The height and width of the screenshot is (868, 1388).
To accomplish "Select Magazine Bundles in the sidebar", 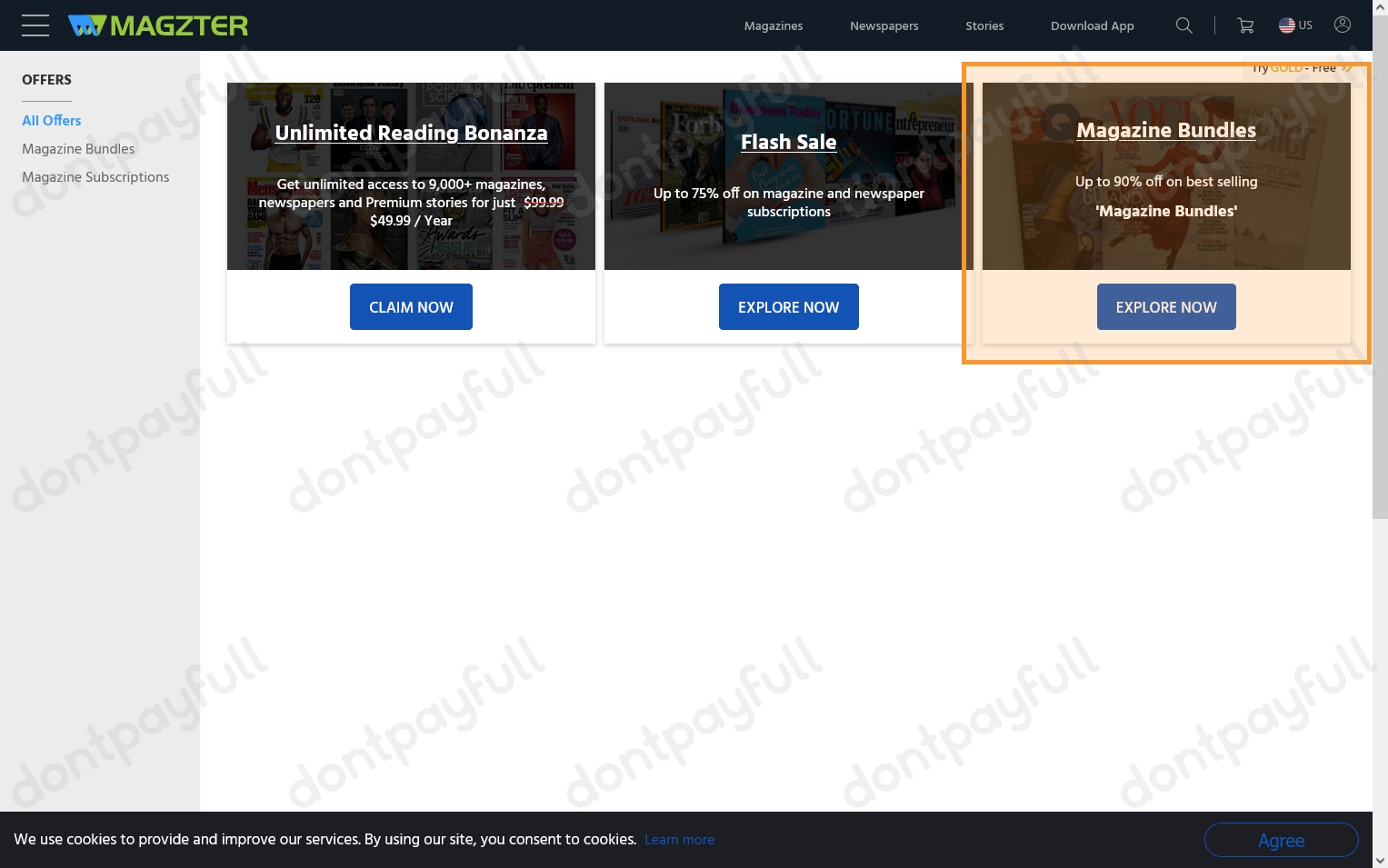I will (78, 149).
